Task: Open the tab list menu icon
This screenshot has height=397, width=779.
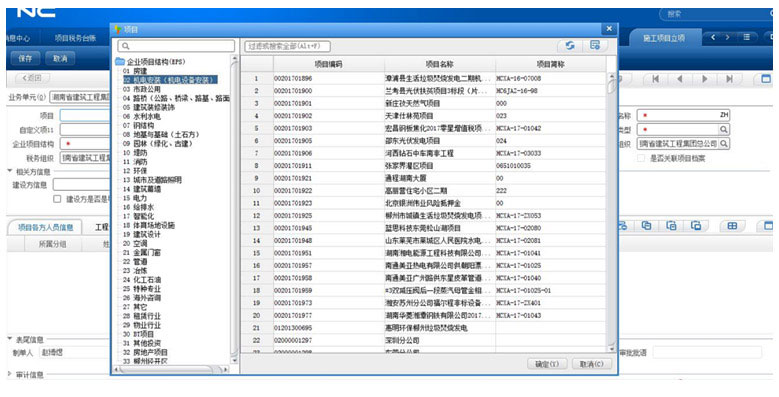Action: click(x=747, y=37)
